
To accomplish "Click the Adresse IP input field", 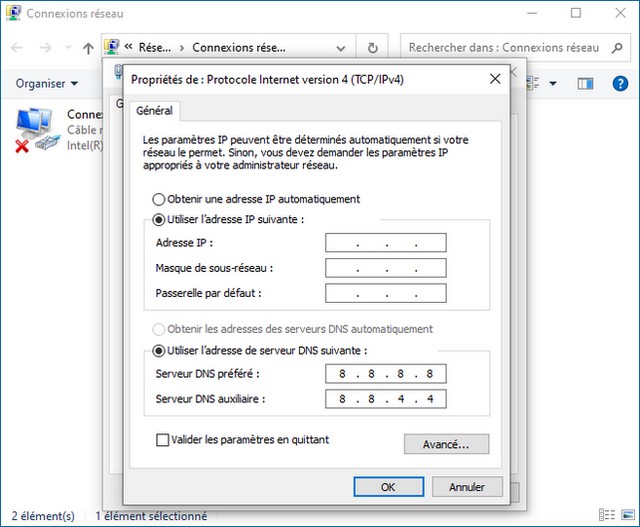I will 386,243.
